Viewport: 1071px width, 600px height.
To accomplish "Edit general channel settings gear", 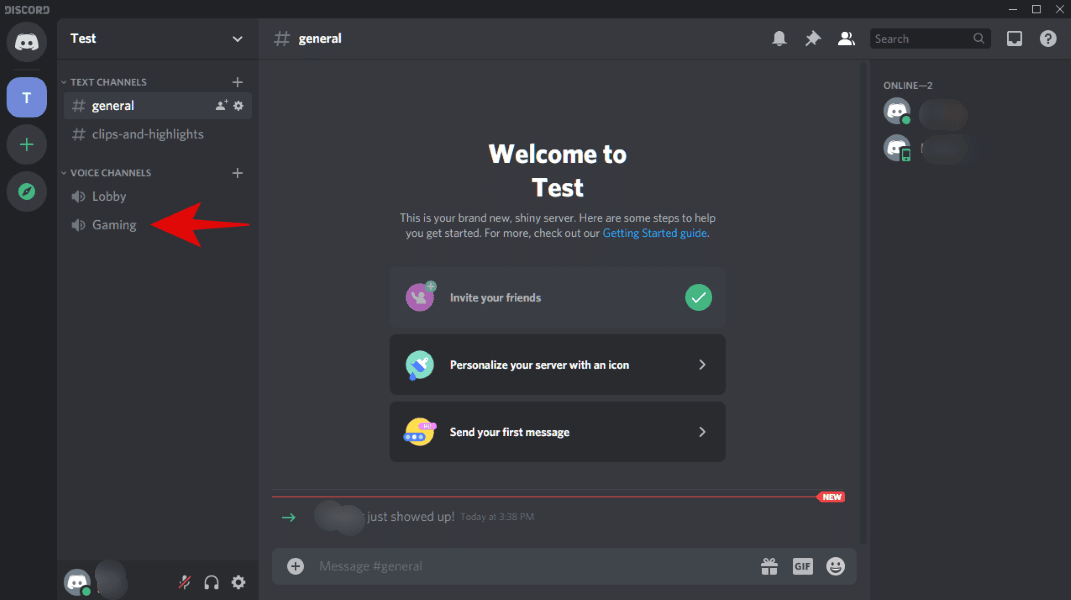I will 238,106.
